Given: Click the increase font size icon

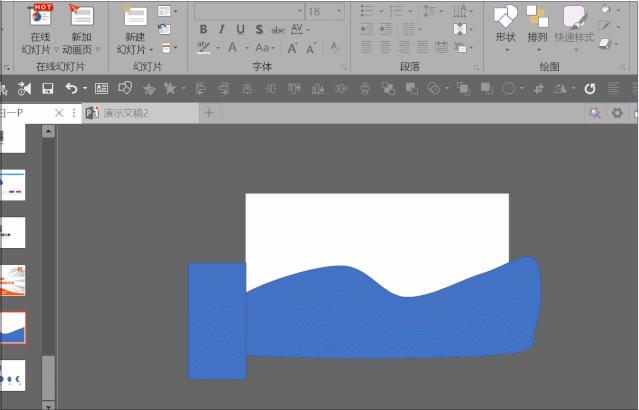Looking at the screenshot, I should tap(293, 48).
